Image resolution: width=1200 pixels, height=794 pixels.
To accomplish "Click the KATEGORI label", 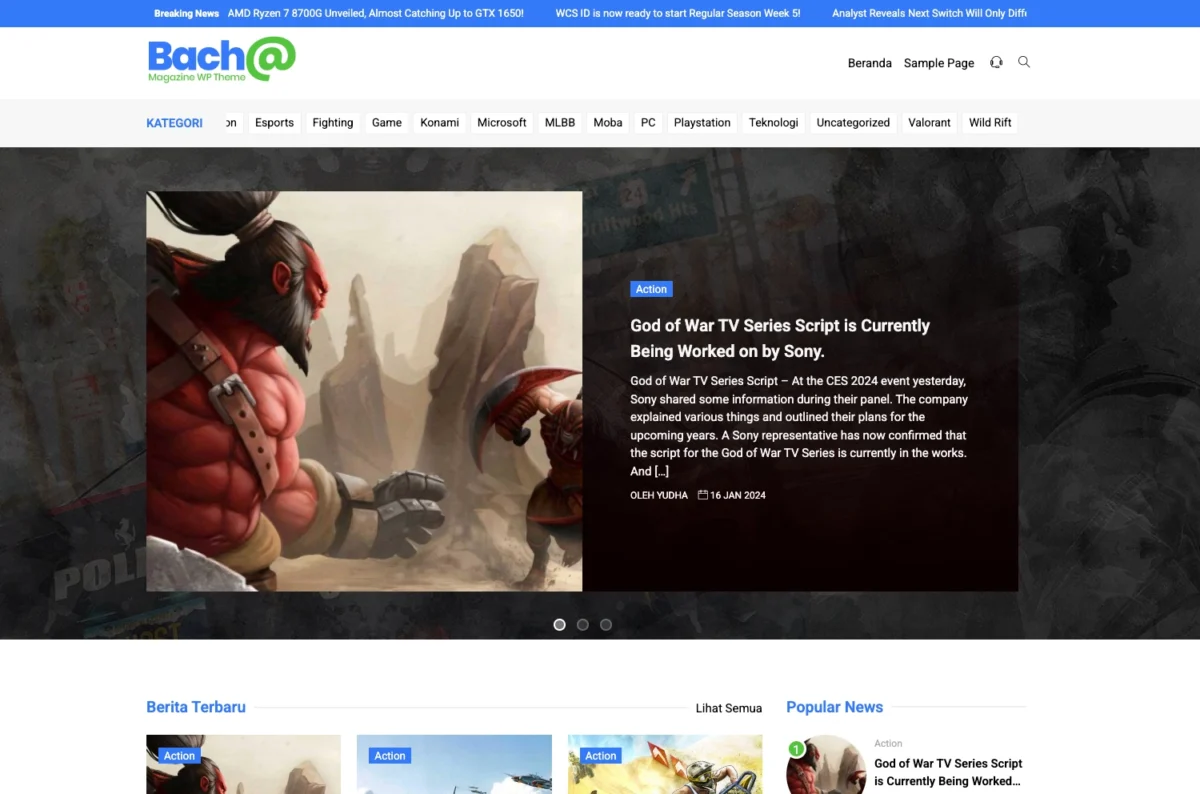I will point(175,123).
